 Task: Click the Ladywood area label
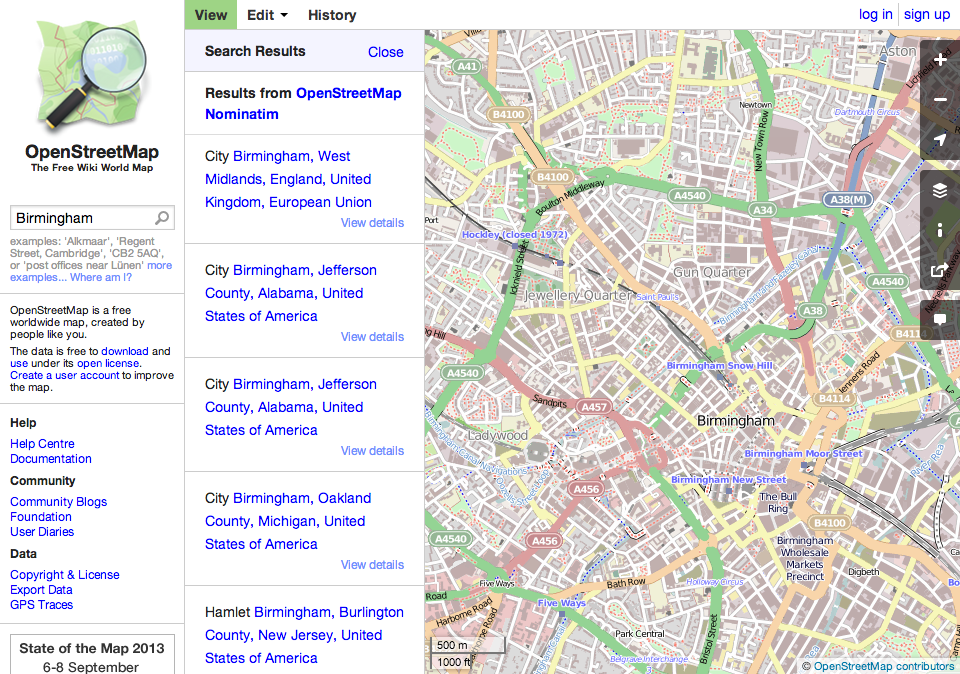pos(498,435)
